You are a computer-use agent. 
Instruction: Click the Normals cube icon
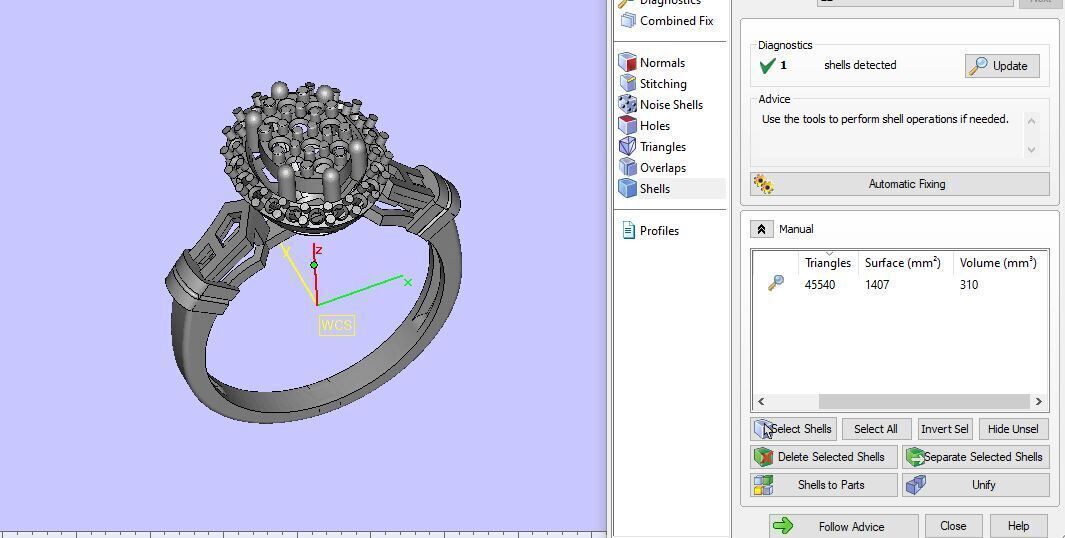[628, 62]
